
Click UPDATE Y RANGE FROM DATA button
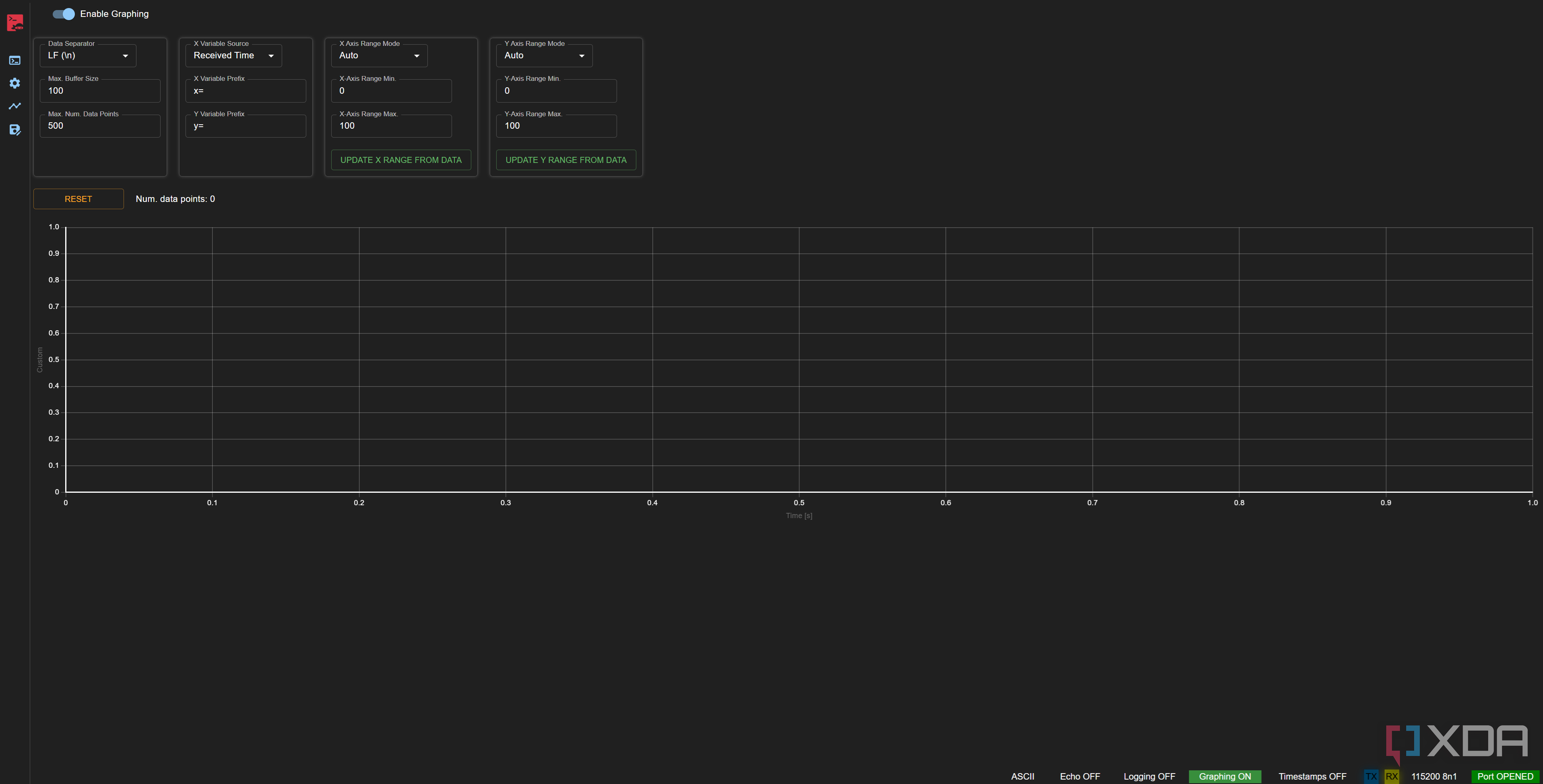(566, 160)
